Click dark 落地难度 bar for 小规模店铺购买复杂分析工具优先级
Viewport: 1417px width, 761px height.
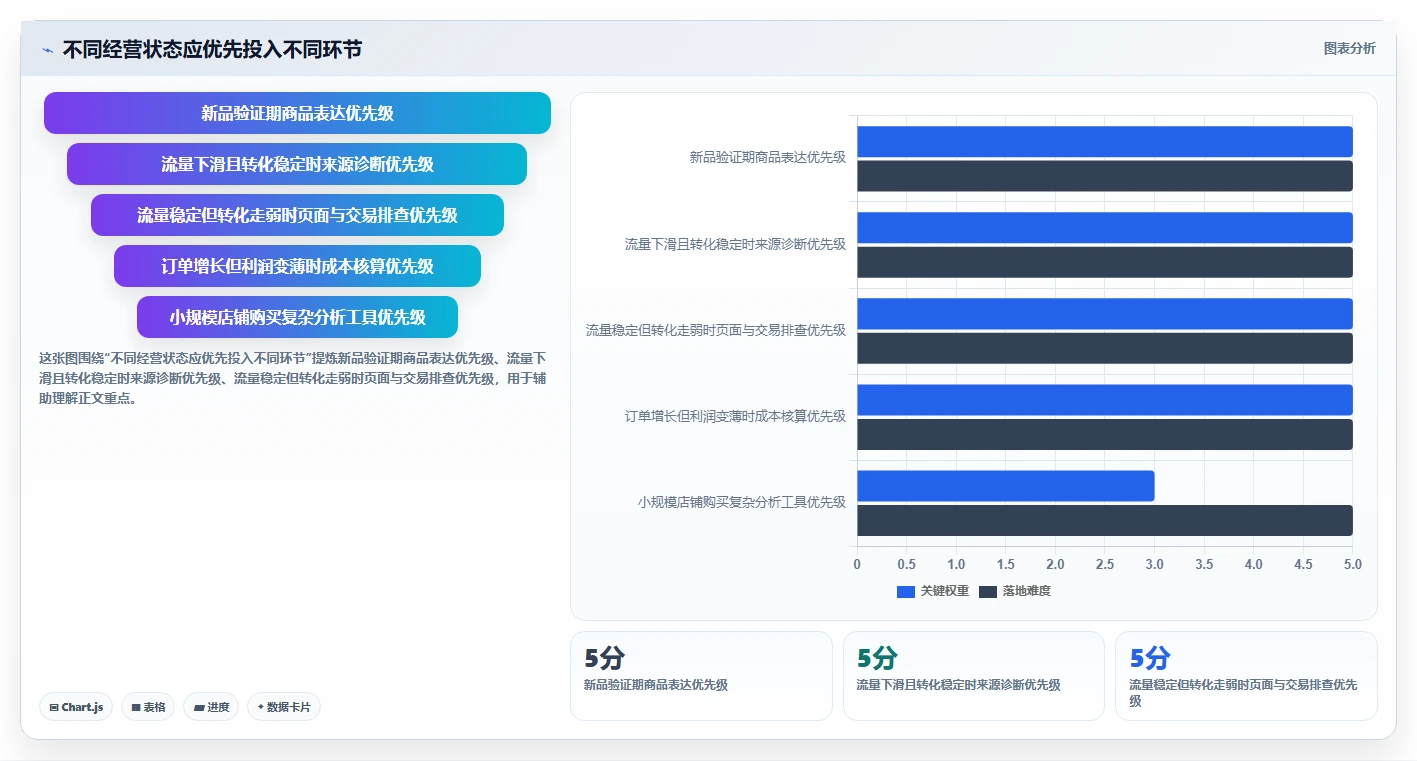[x=1105, y=520]
